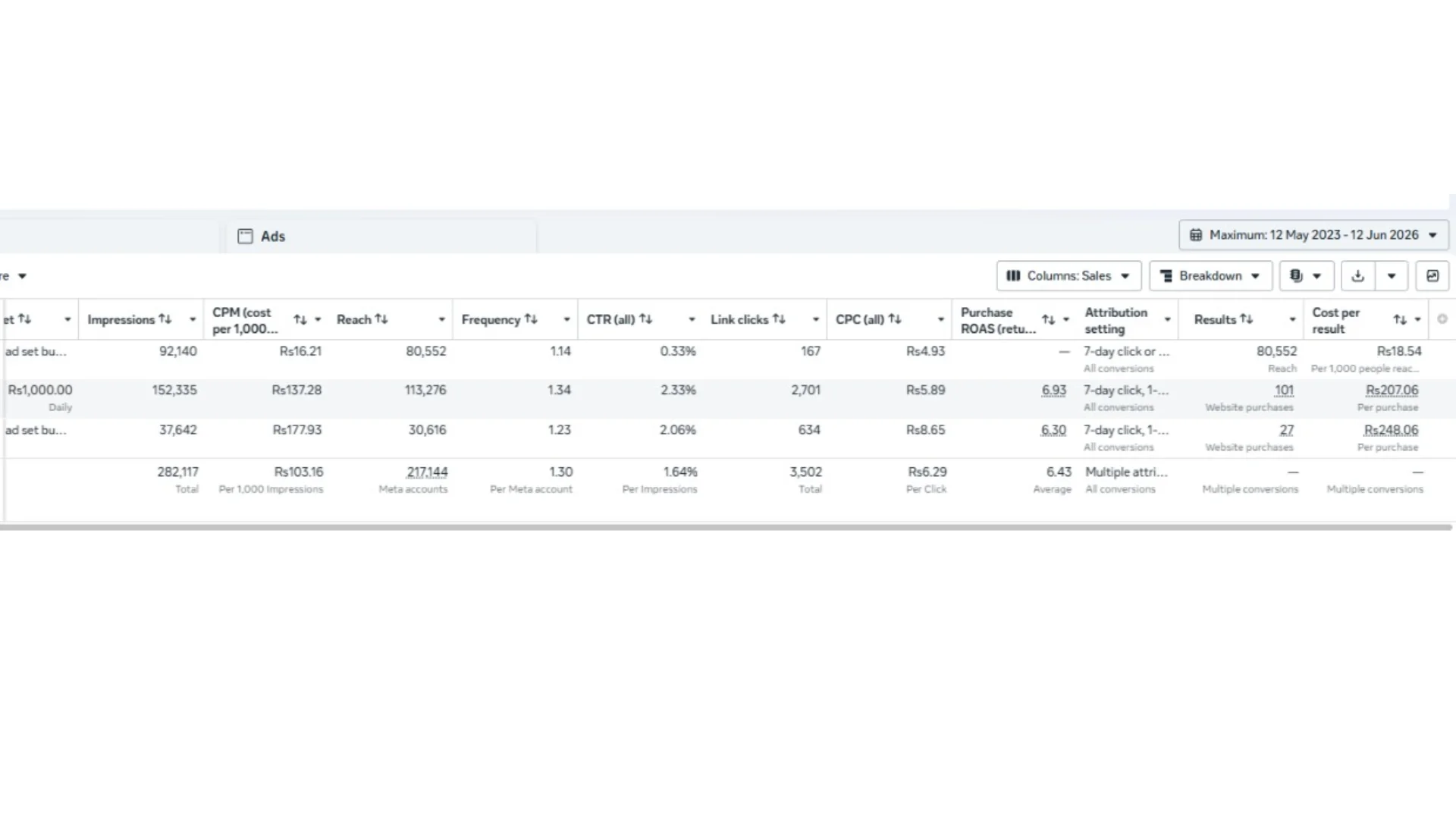
Task: Open the Frequency column options arrow
Action: tap(566, 320)
